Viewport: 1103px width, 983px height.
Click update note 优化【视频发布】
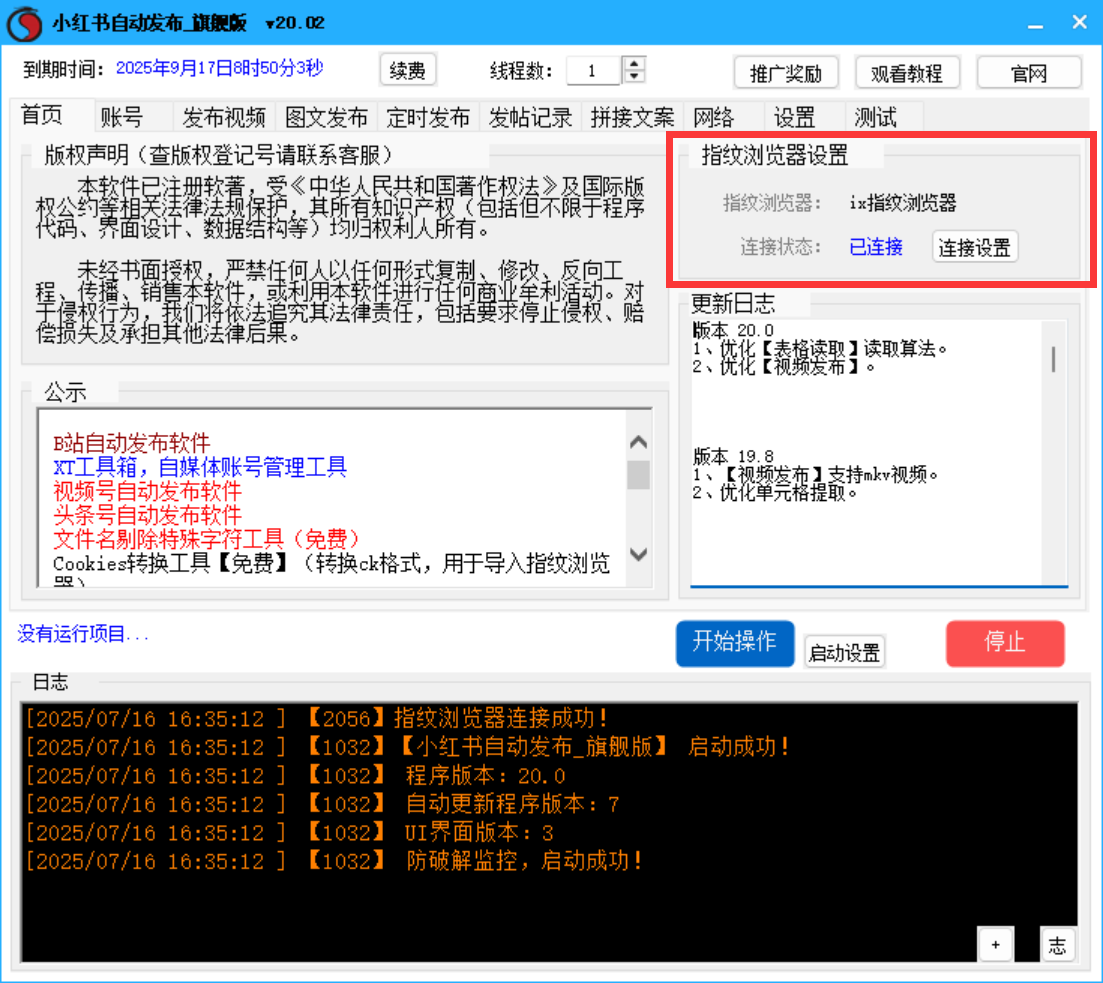(784, 367)
